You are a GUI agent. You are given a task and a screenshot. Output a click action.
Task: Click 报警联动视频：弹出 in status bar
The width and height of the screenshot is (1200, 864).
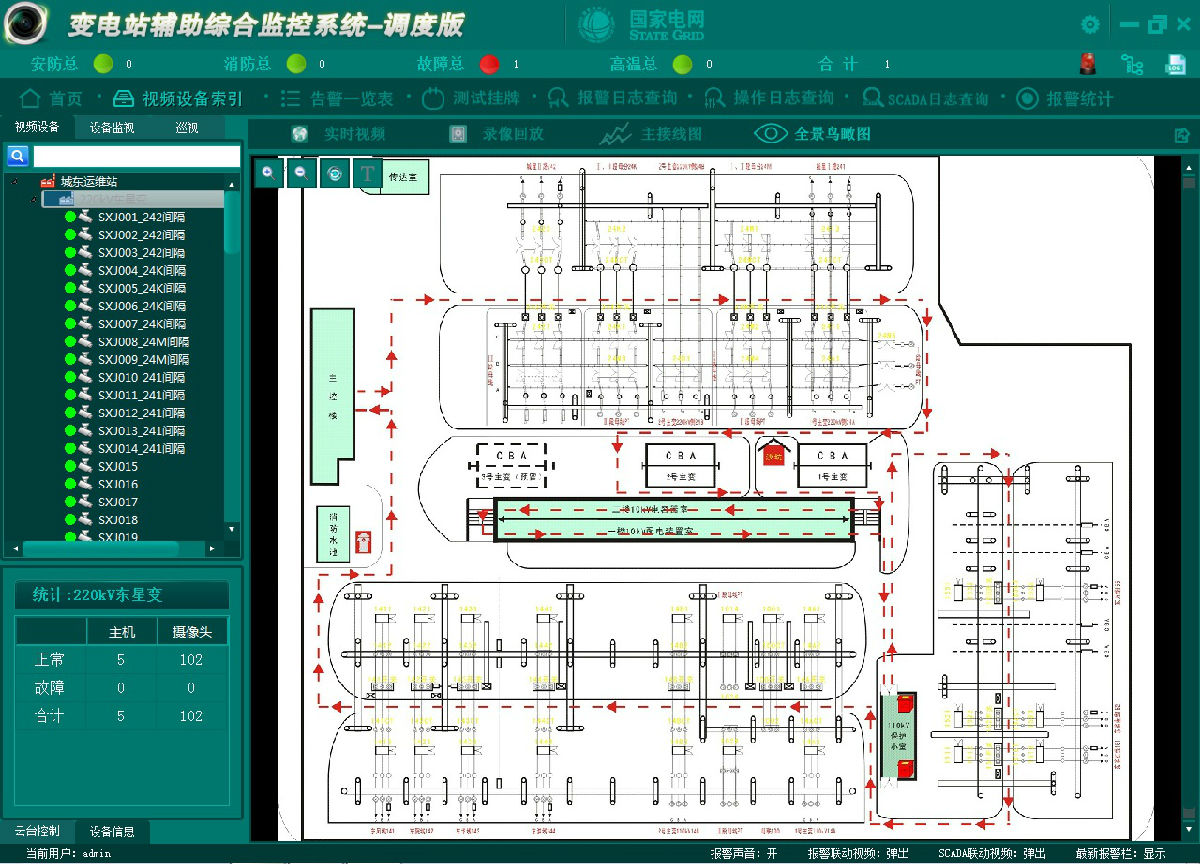858,854
